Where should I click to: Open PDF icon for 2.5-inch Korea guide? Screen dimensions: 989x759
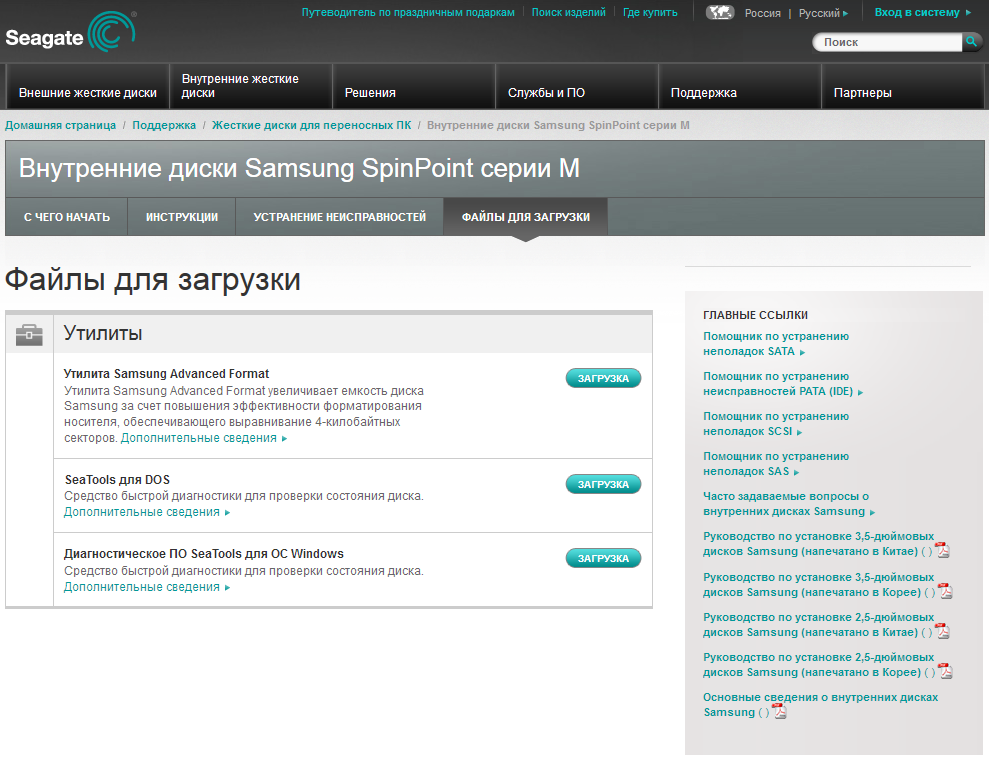(945, 672)
